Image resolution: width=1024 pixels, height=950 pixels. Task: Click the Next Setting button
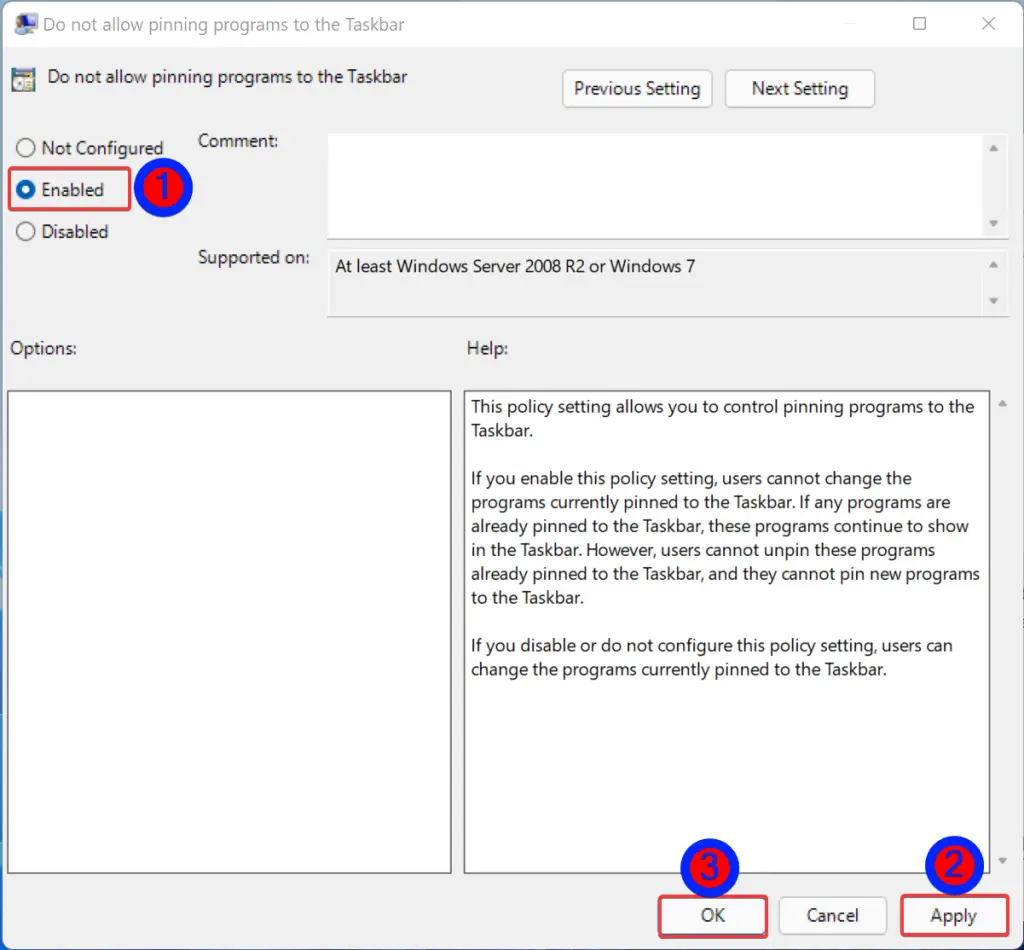click(799, 88)
